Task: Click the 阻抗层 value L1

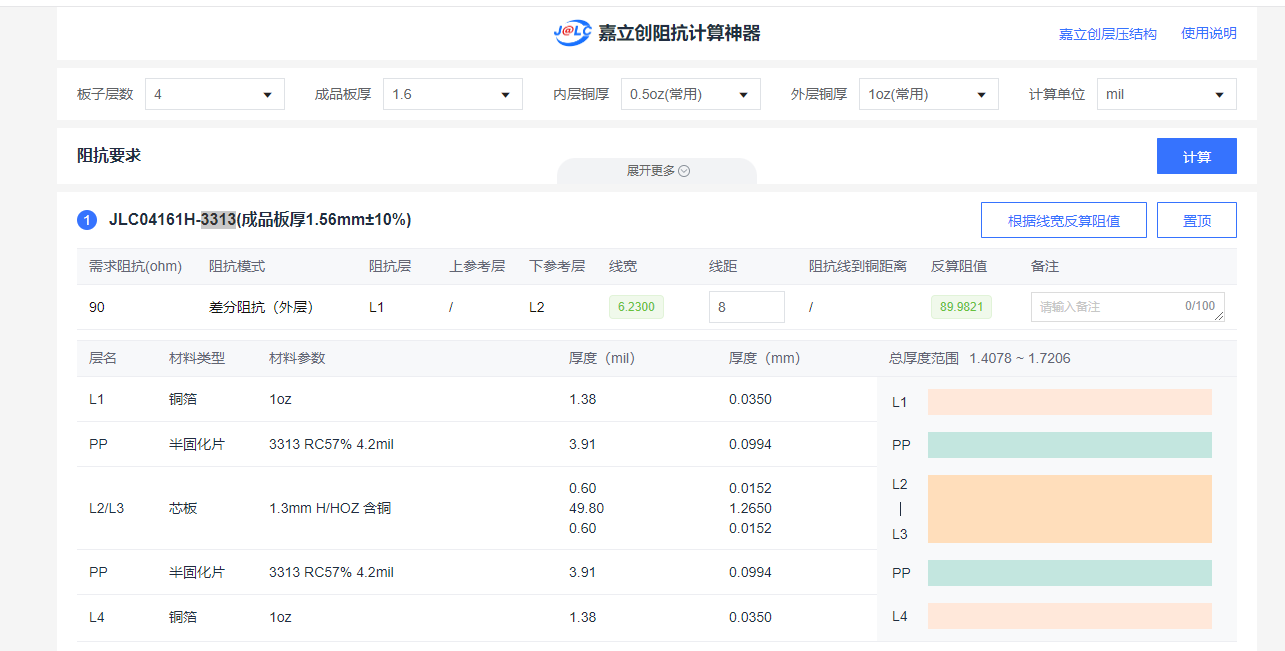Action: tap(376, 307)
